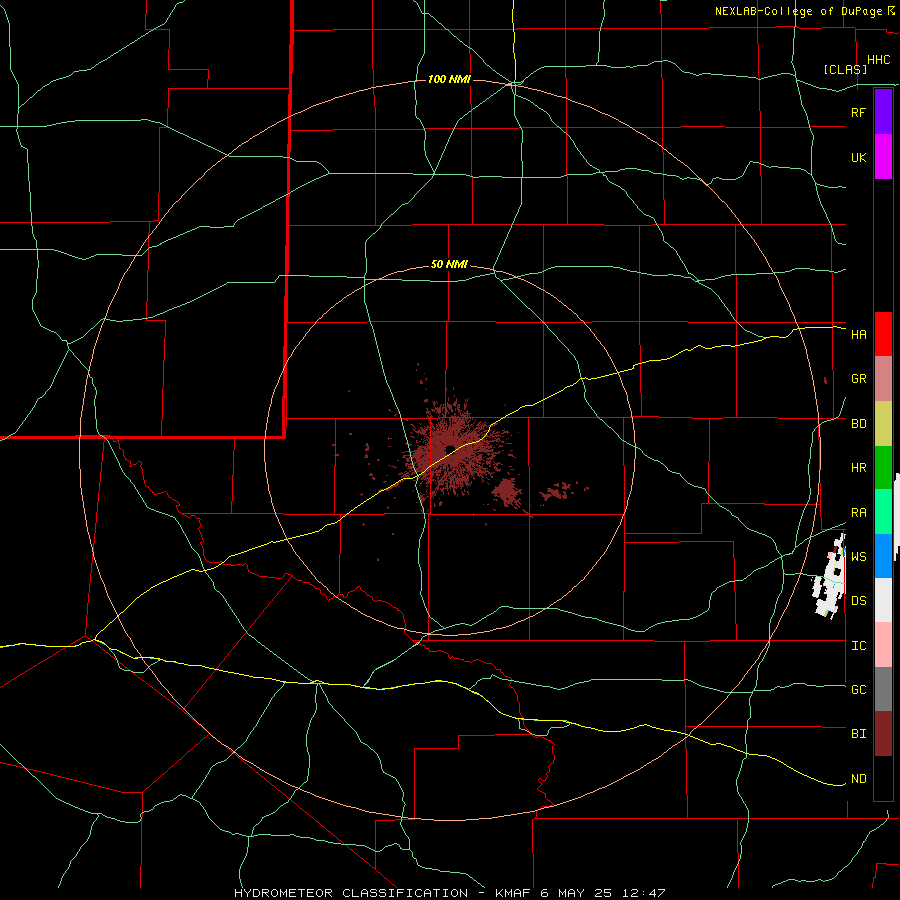Click the HR legend label
This screenshot has width=900, height=900.
858,468
